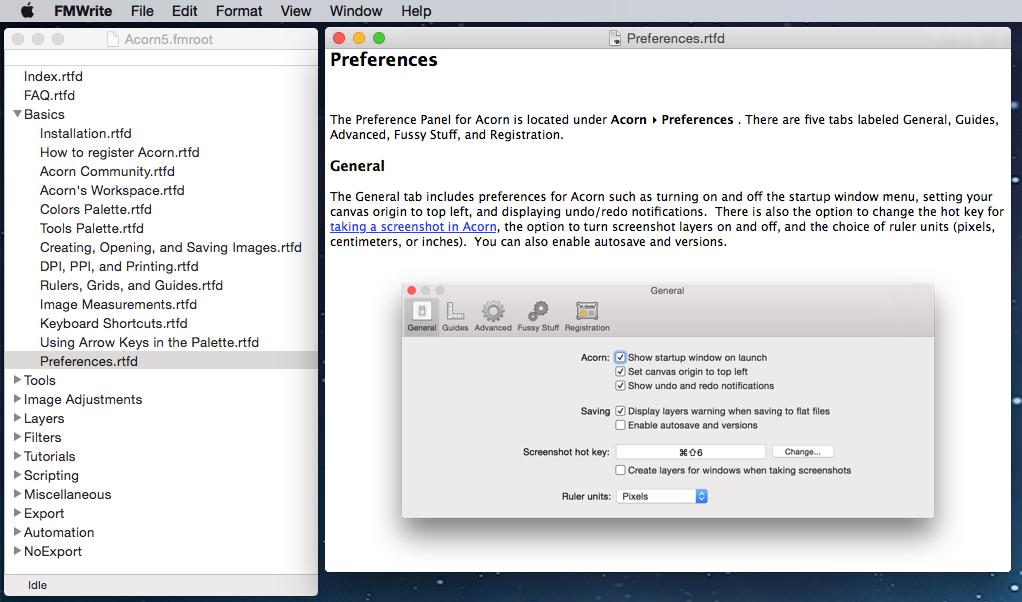Open Index.rtfd in the sidebar
Image resolution: width=1022 pixels, height=602 pixels.
click(53, 76)
